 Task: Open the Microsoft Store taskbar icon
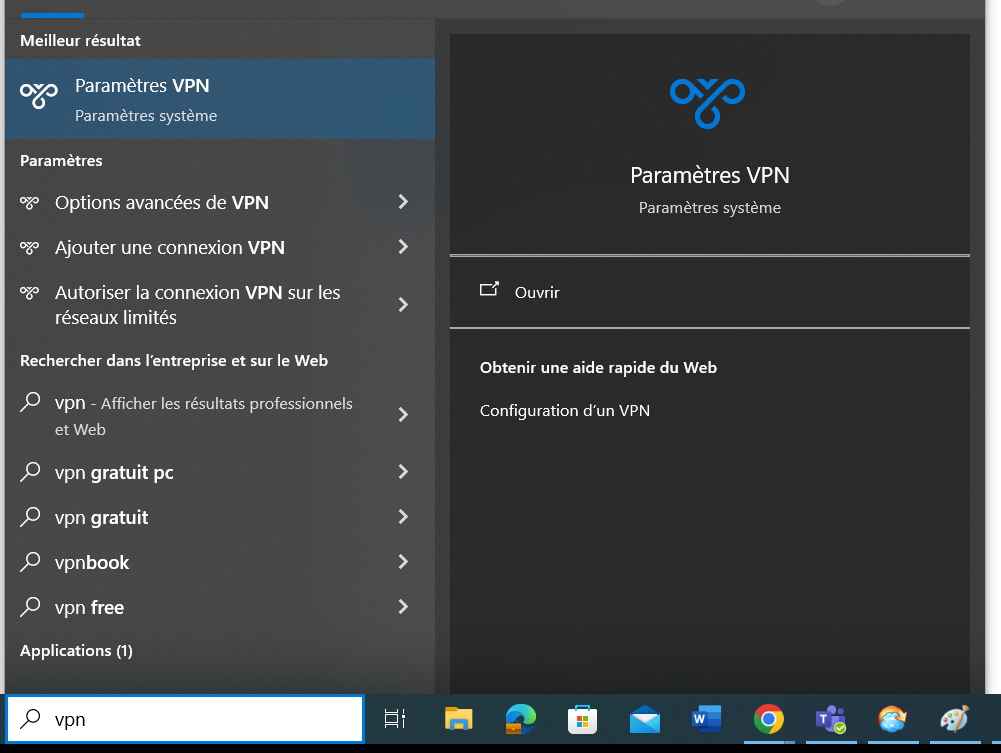pyautogui.click(x=582, y=718)
